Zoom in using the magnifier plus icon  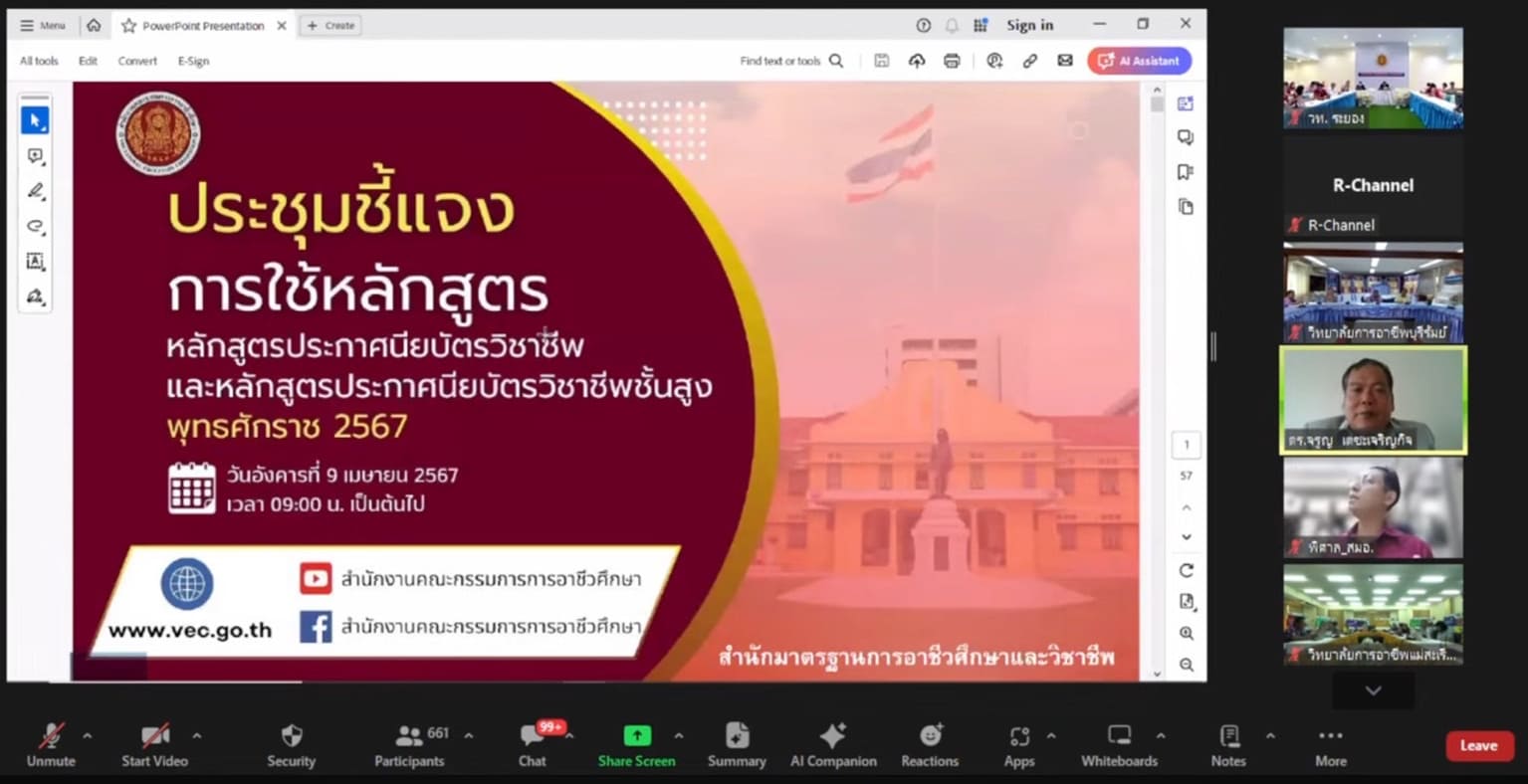pyautogui.click(x=1186, y=633)
